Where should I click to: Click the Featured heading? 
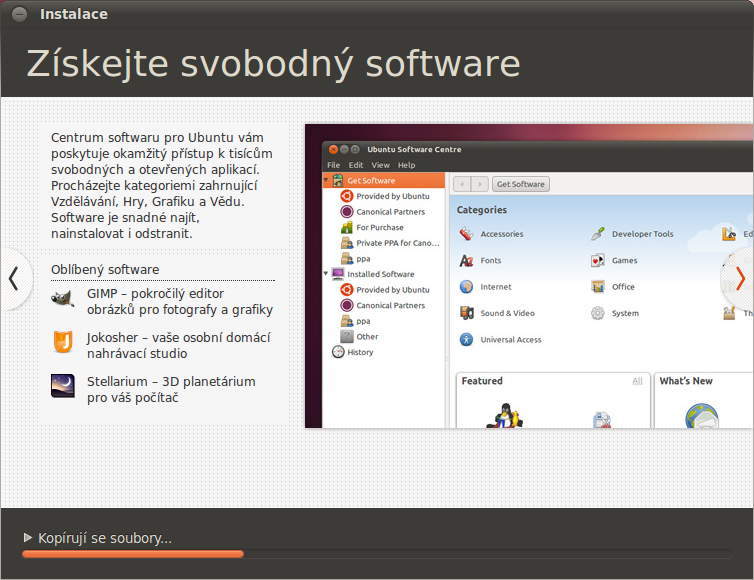[482, 381]
